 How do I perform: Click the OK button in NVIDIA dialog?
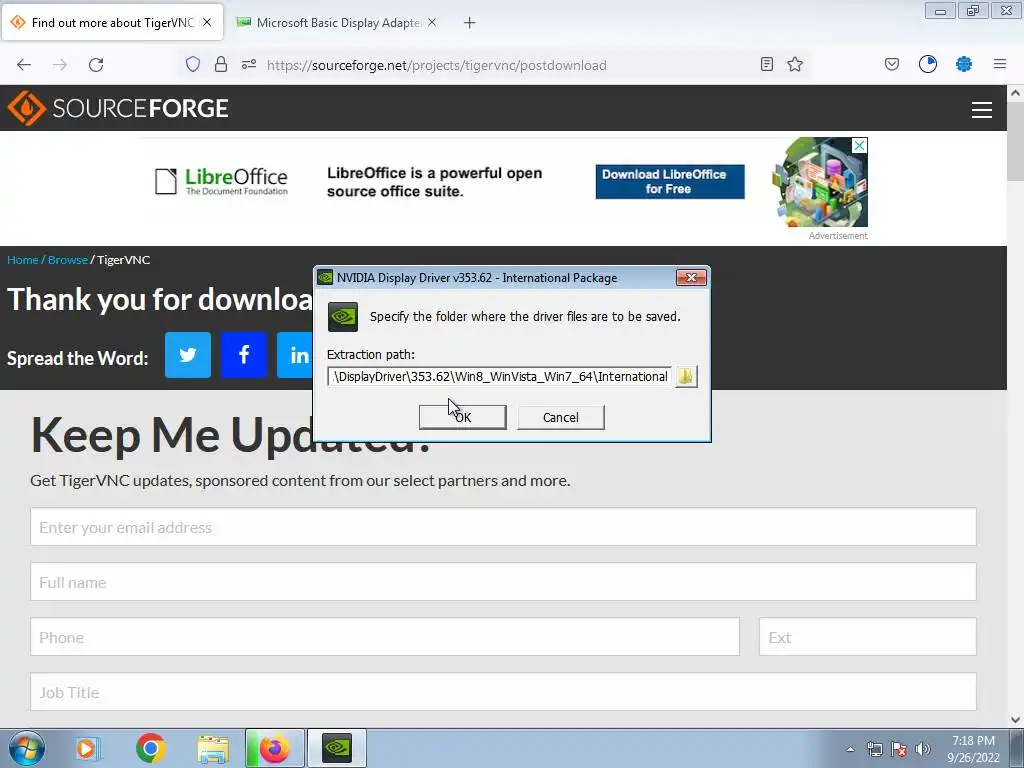(x=462, y=417)
